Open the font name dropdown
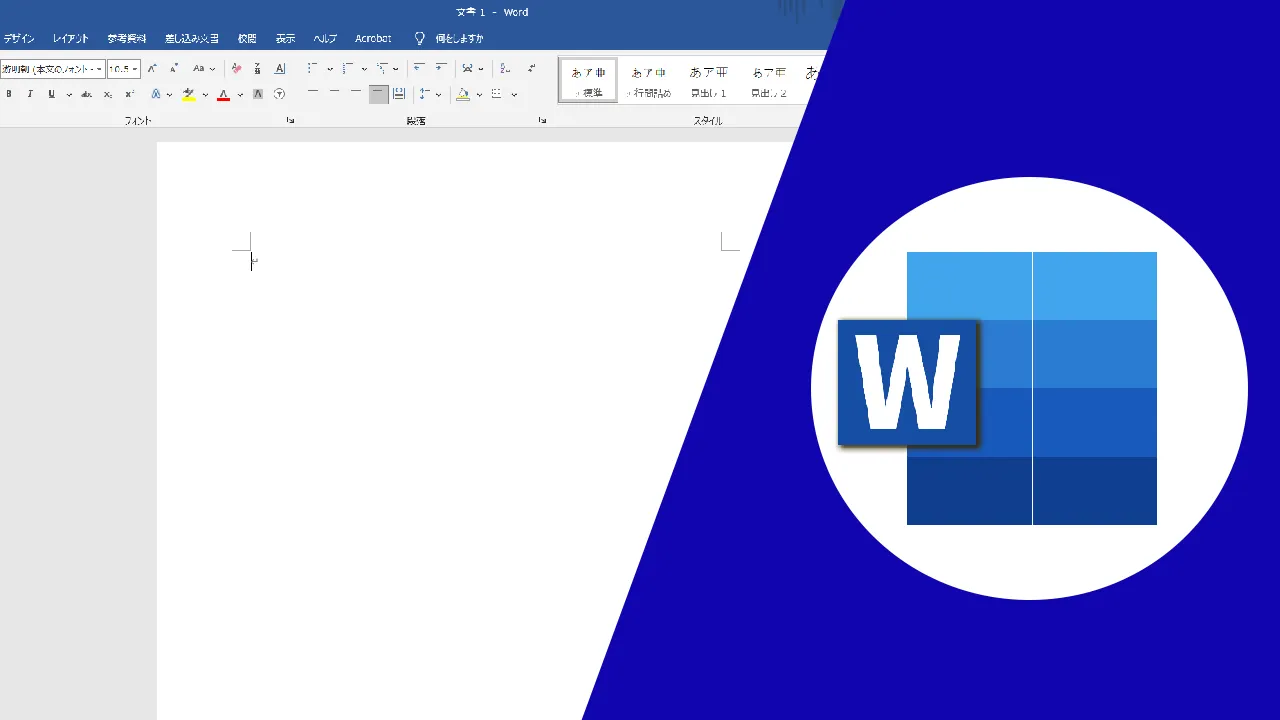 [99, 69]
